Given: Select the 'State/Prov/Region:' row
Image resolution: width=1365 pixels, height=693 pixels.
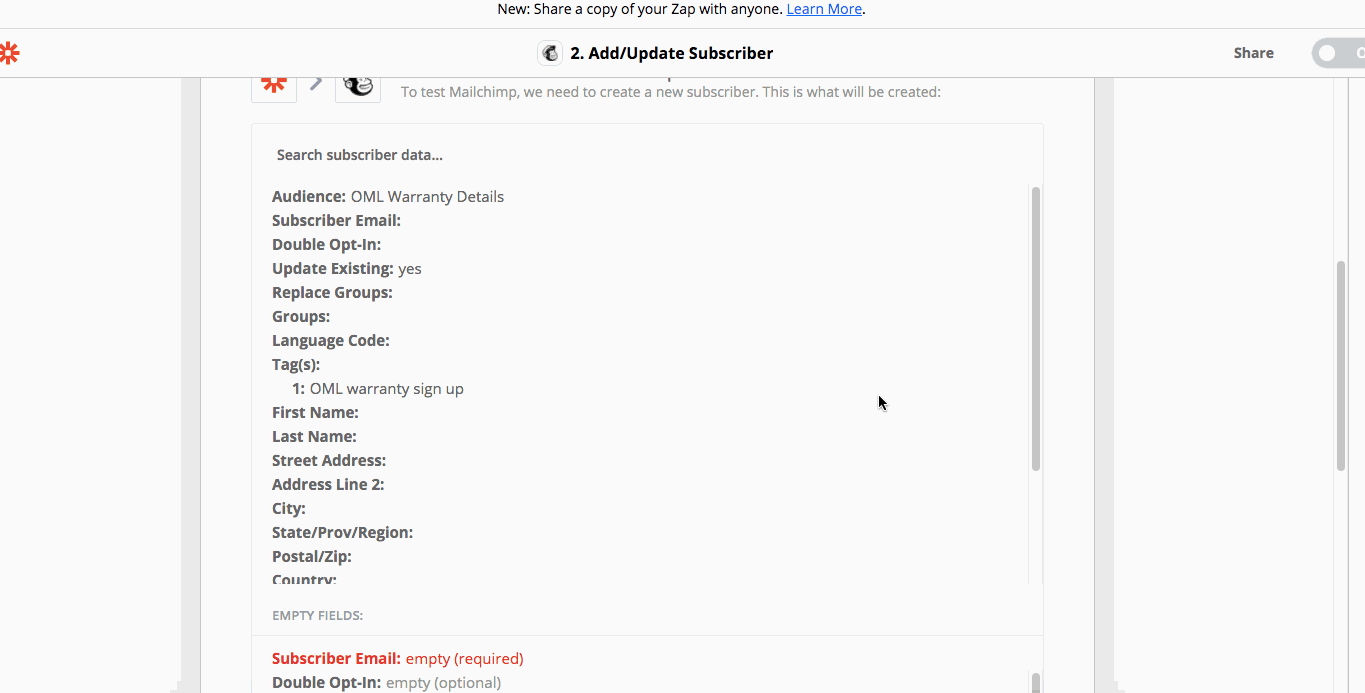Looking at the screenshot, I should 342,533.
